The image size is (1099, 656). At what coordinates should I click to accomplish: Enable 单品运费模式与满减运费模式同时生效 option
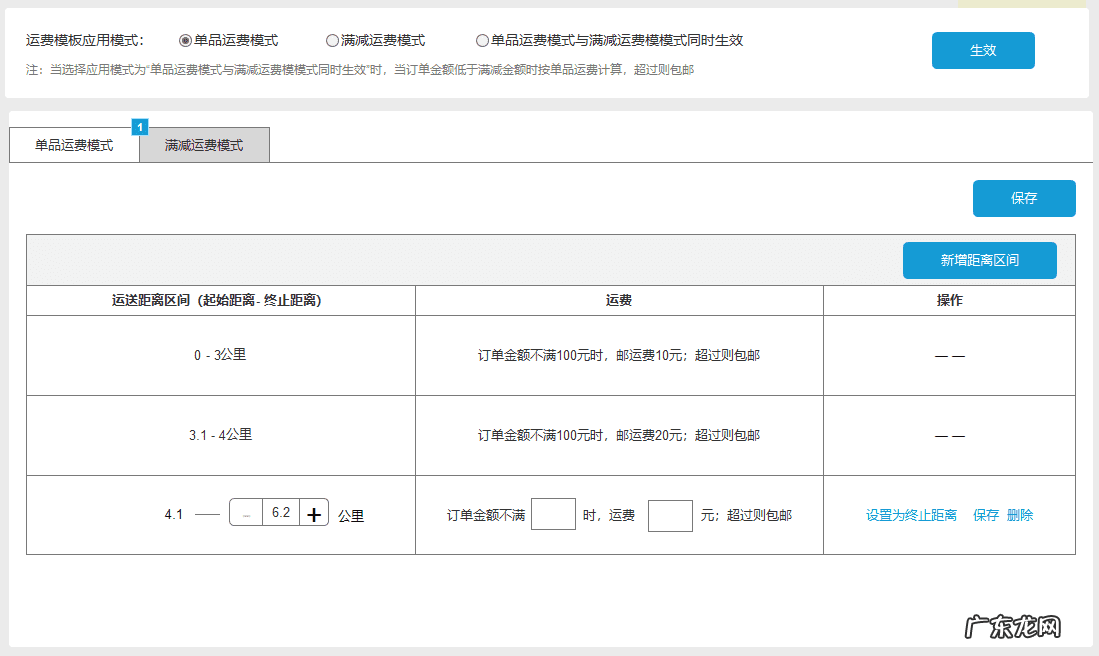tap(482, 41)
